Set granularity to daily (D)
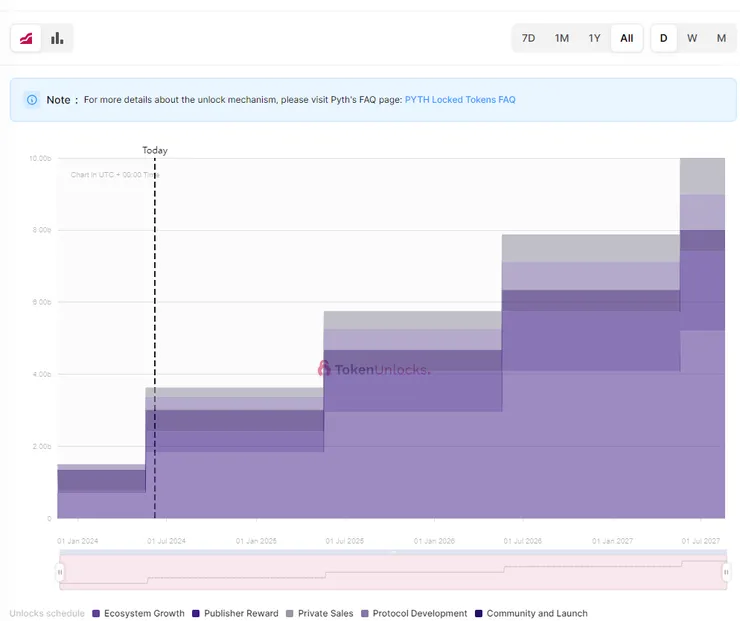Viewport: 740px width, 621px height. [x=663, y=38]
